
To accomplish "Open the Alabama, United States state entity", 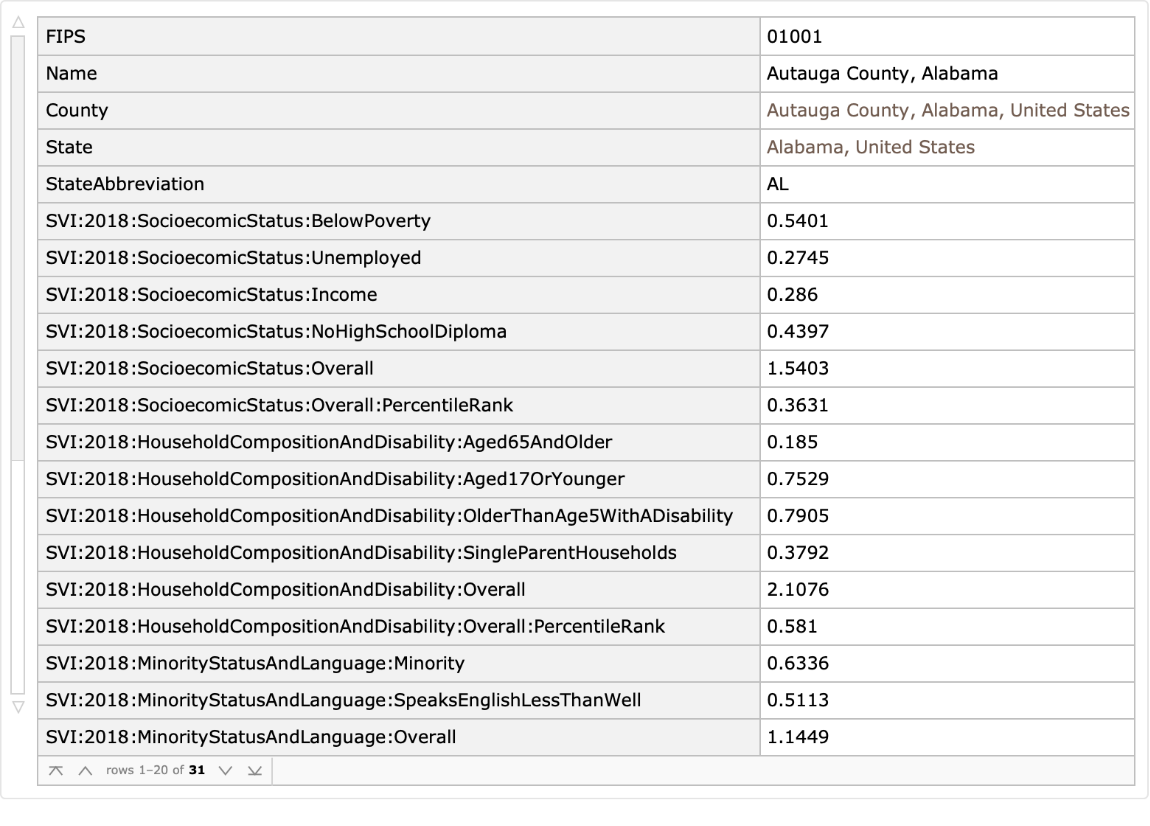I will (870, 147).
